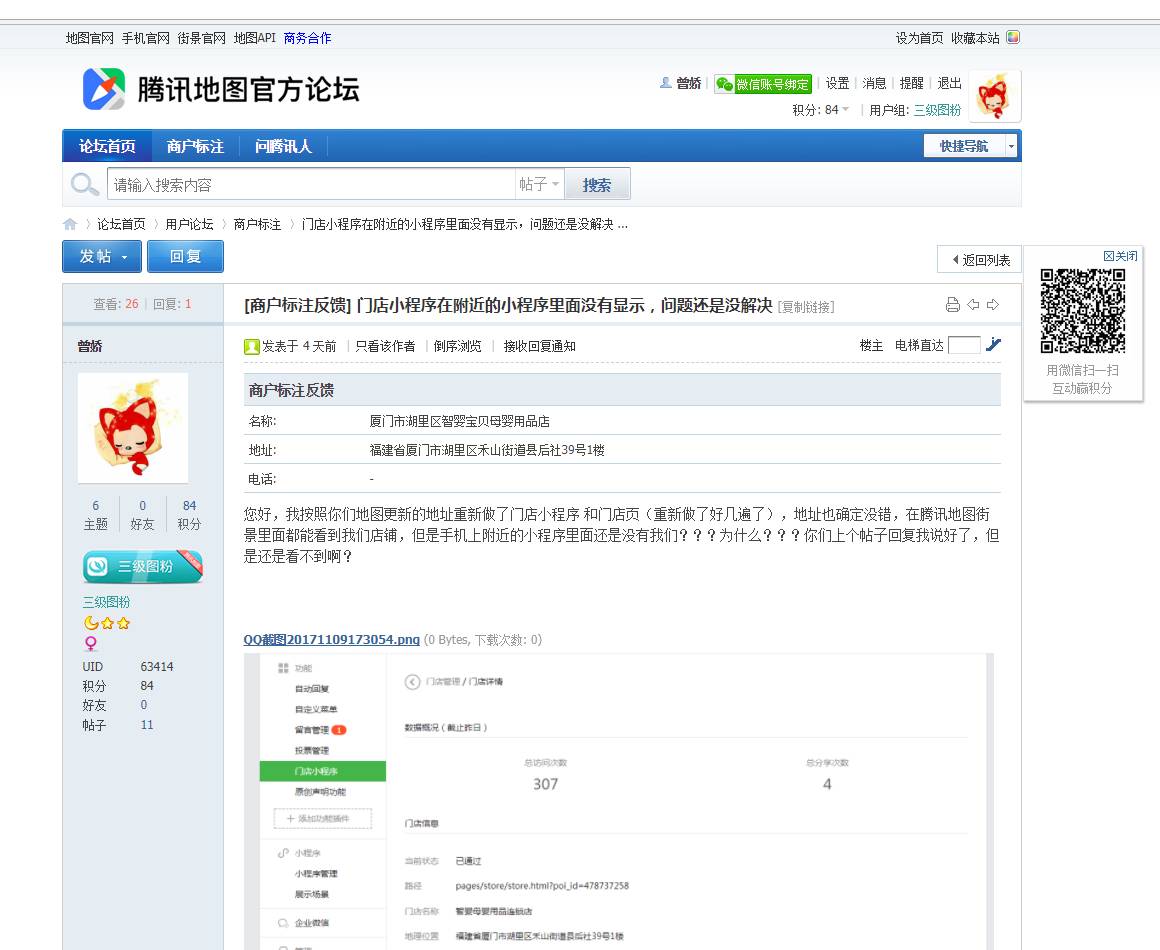Click the 返回列表 button
The image size is (1160, 950).
click(x=979, y=260)
